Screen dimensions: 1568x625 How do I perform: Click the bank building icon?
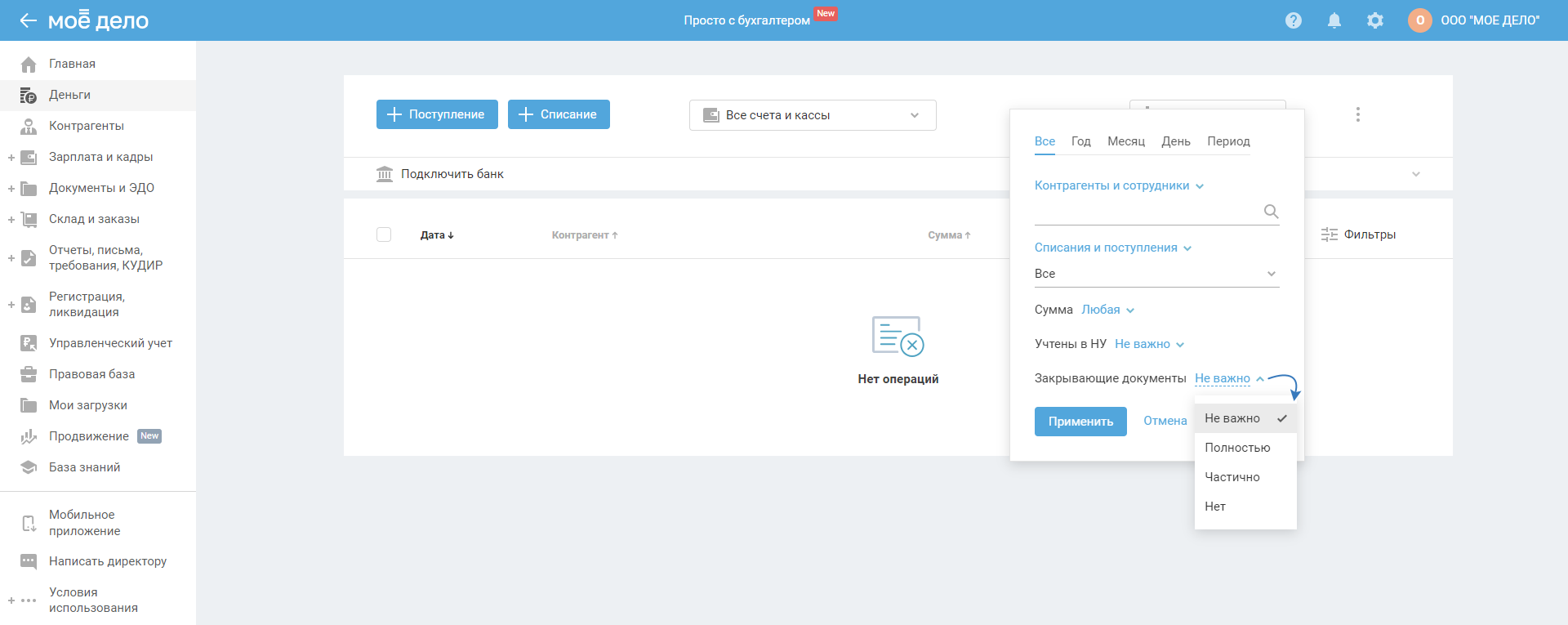coord(385,174)
